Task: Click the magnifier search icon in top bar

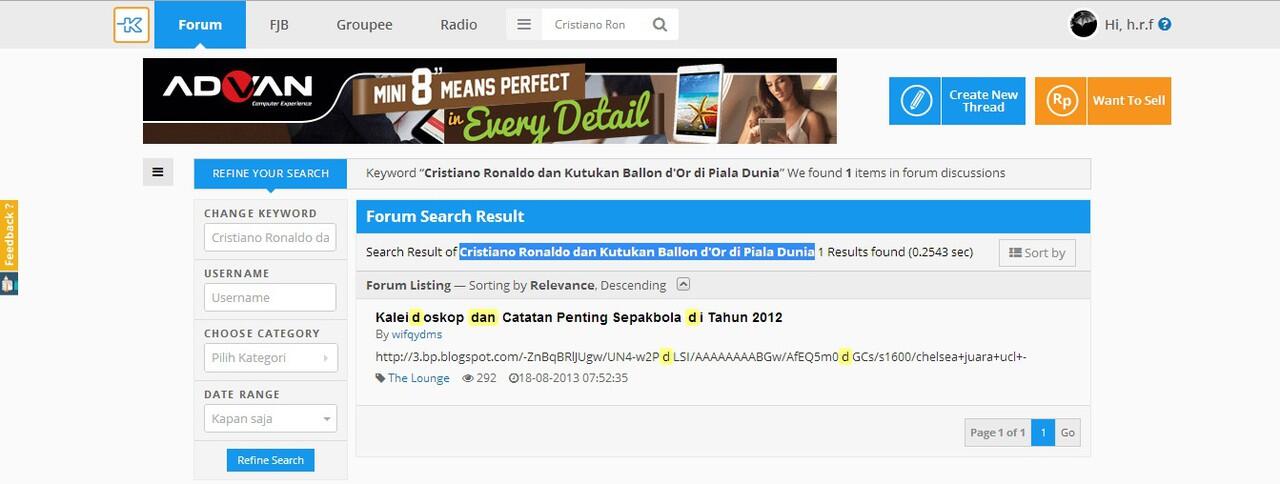Action: pyautogui.click(x=660, y=24)
